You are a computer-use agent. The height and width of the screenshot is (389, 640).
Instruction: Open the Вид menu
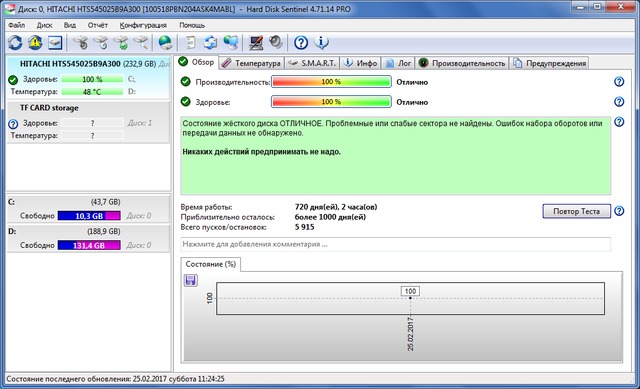tap(70, 25)
